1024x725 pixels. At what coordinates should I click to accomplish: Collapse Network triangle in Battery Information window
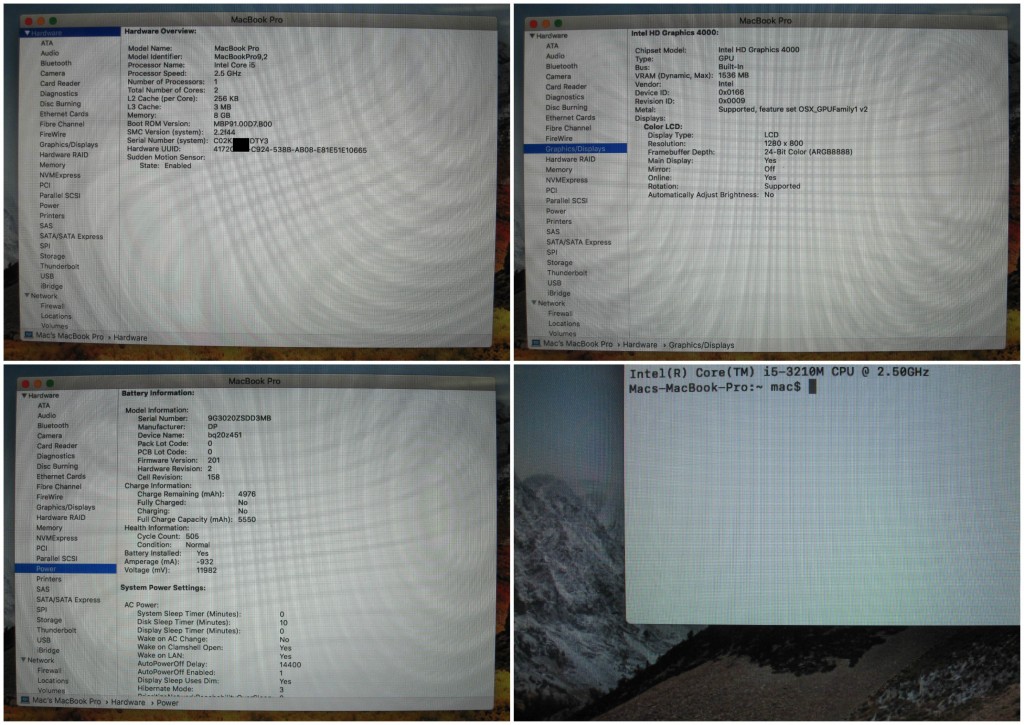click(x=24, y=660)
